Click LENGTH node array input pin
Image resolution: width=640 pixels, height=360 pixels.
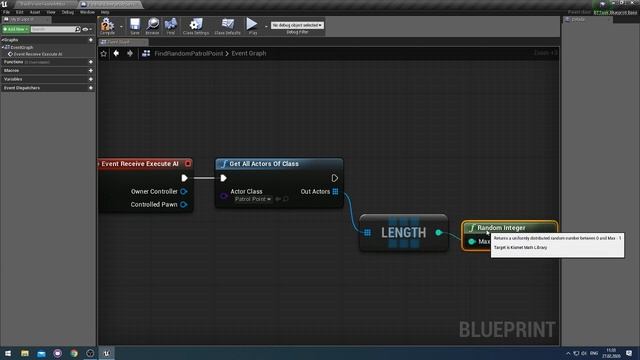pyautogui.click(x=367, y=233)
